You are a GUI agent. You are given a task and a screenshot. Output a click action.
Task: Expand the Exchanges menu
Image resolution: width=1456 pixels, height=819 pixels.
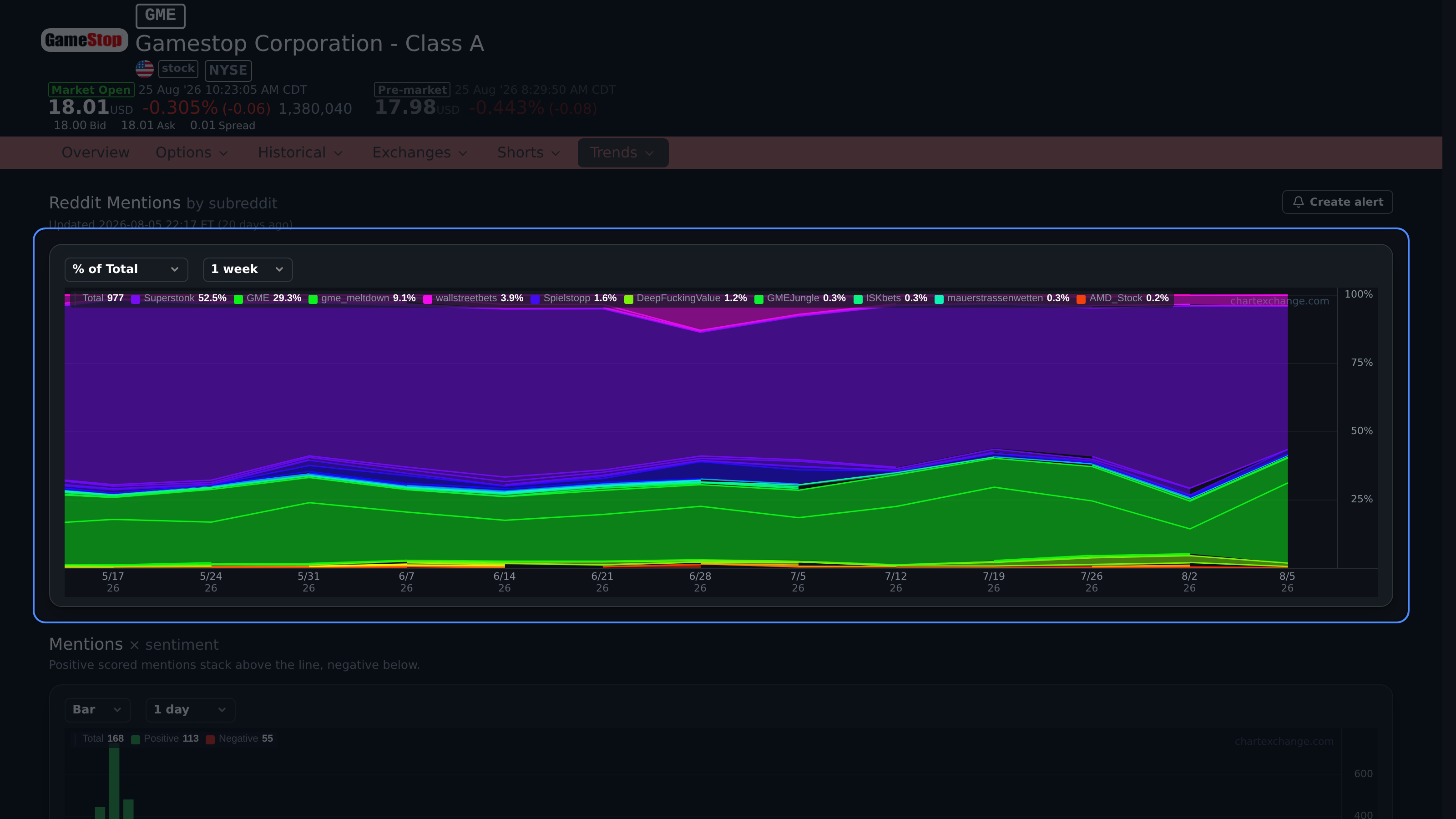[420, 152]
